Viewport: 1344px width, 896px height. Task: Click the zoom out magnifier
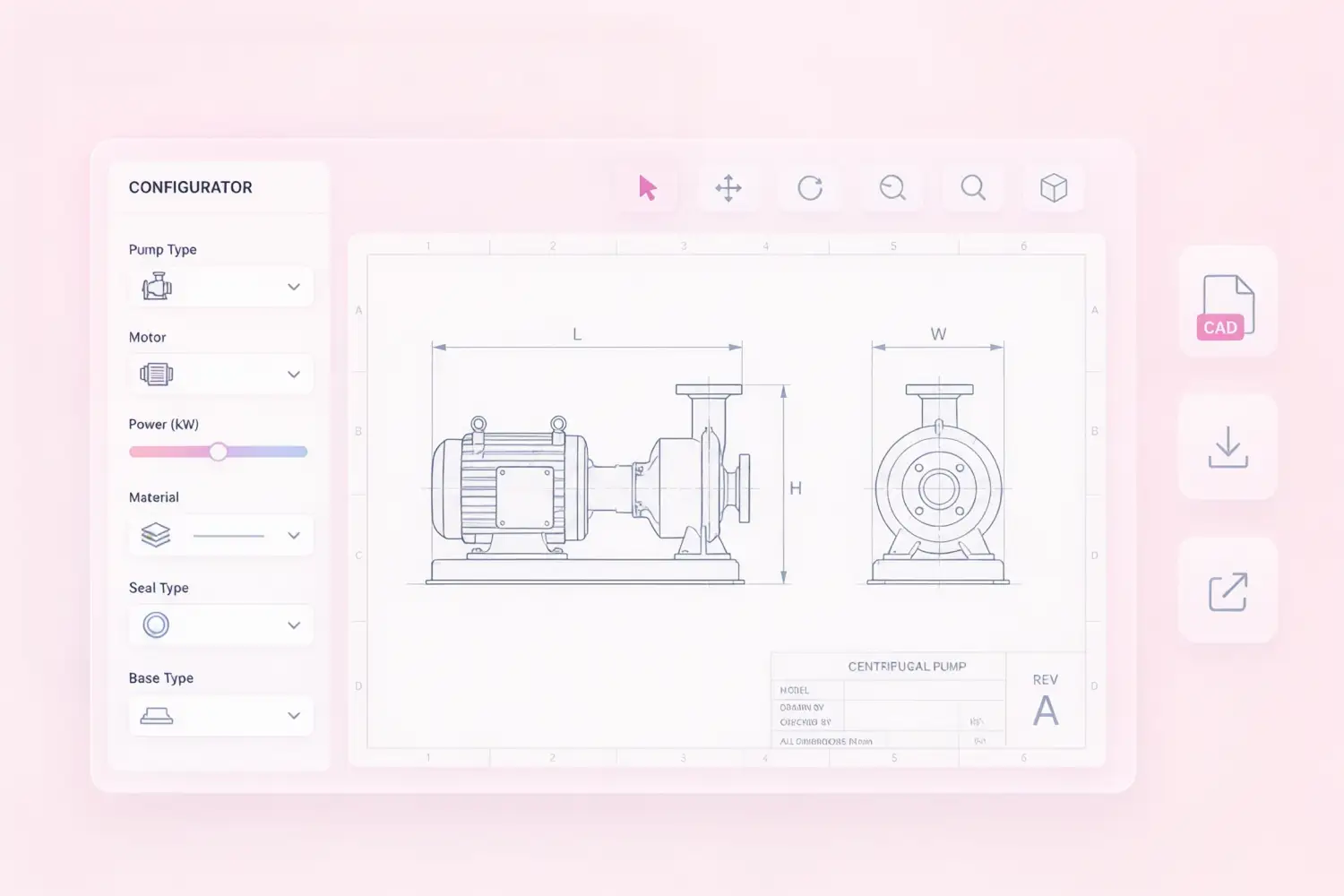(892, 188)
